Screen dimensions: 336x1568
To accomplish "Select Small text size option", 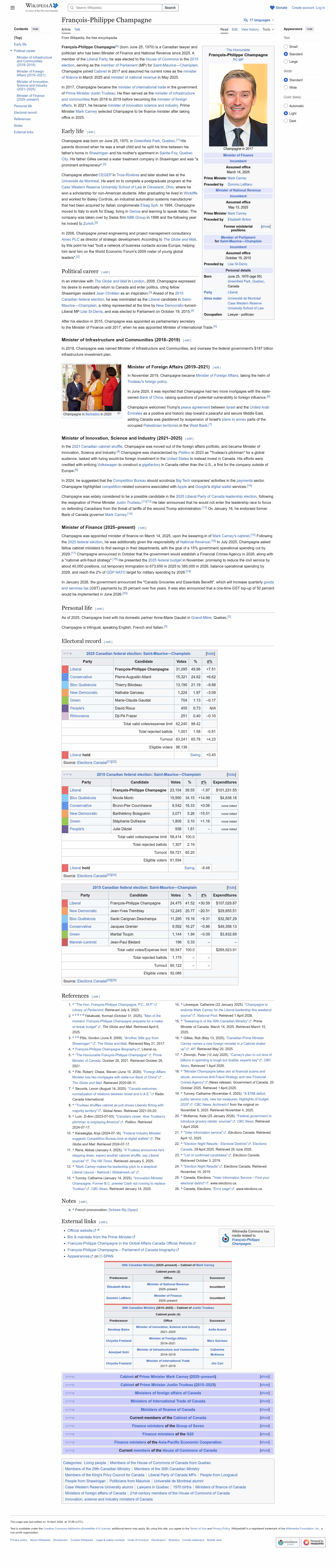I will [285, 46].
